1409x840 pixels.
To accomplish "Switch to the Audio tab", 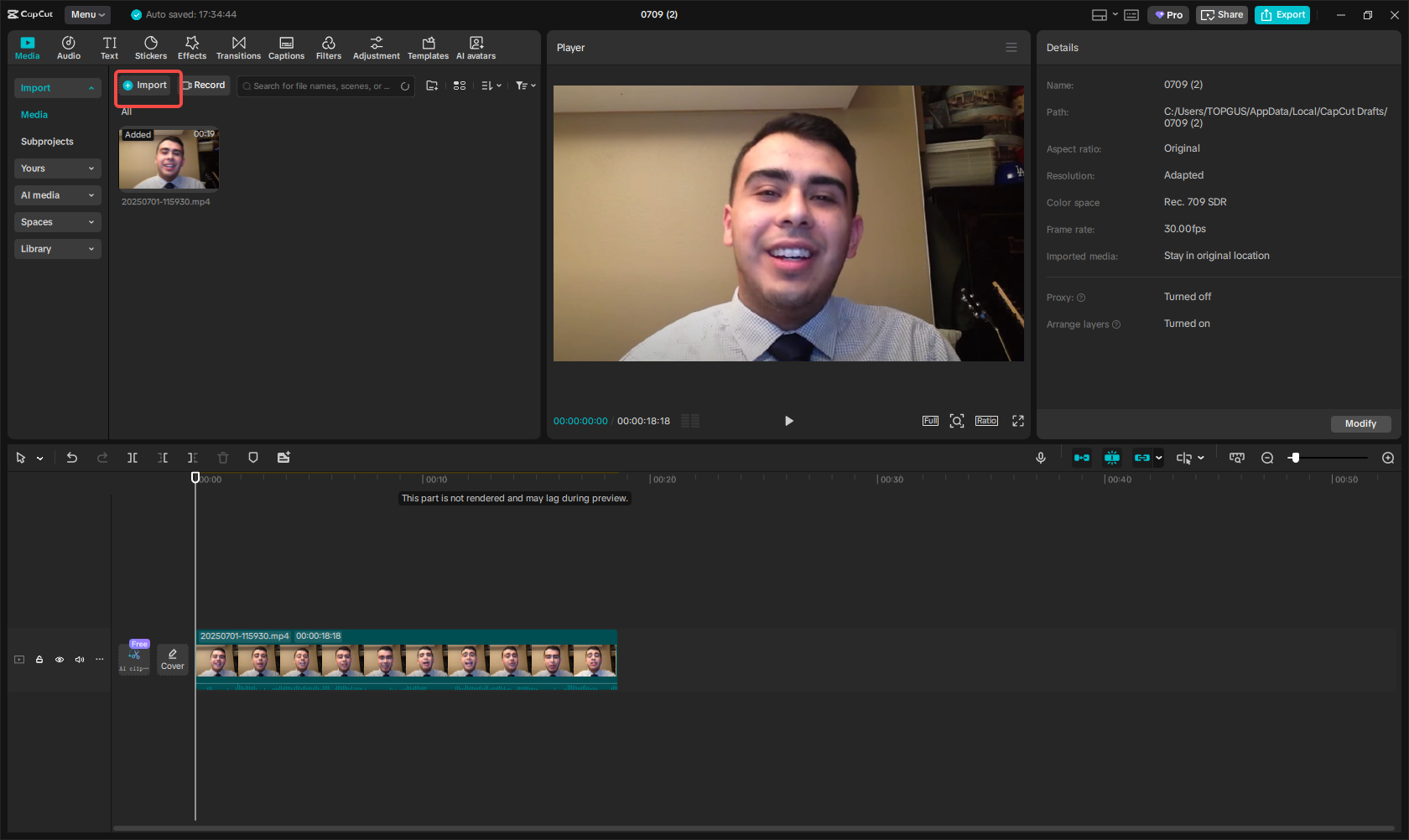I will click(x=68, y=47).
